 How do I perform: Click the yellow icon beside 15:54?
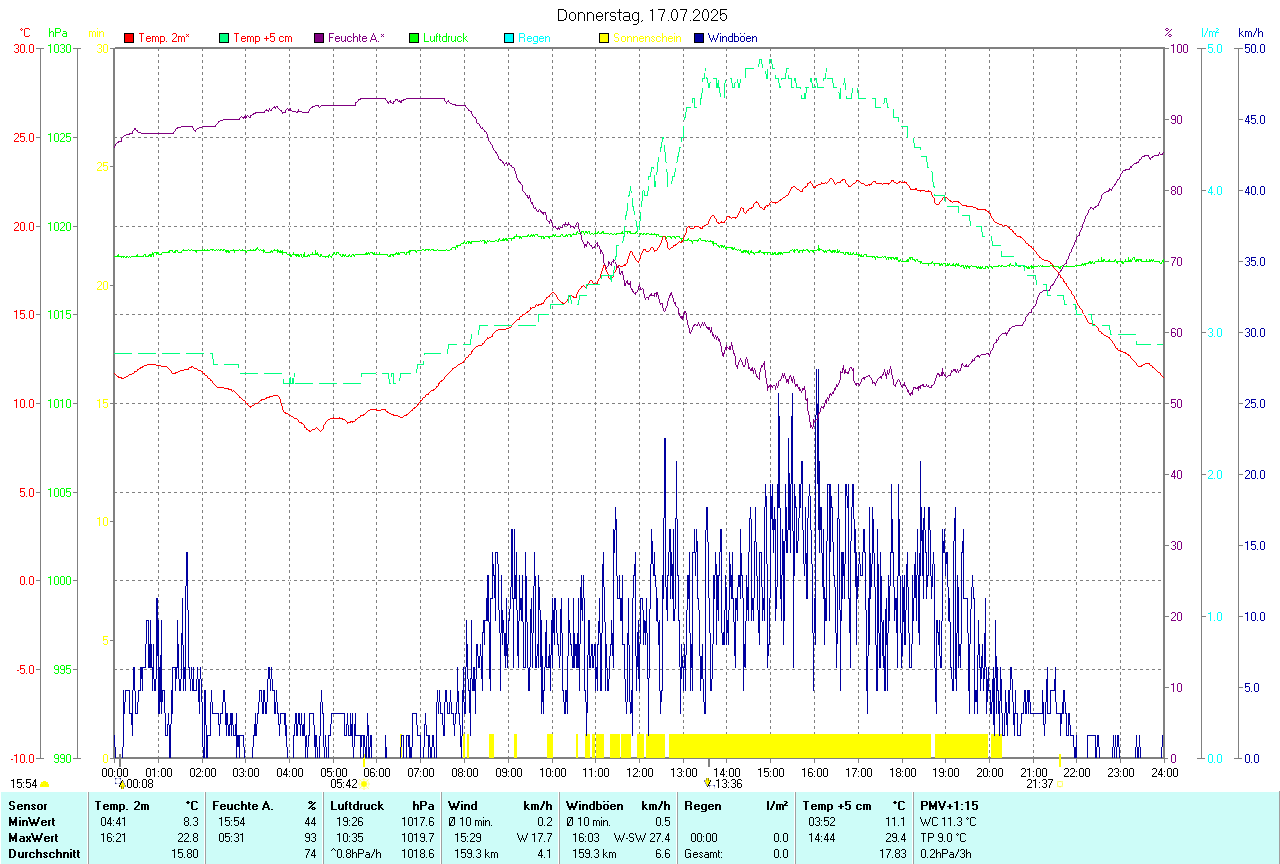45,784
